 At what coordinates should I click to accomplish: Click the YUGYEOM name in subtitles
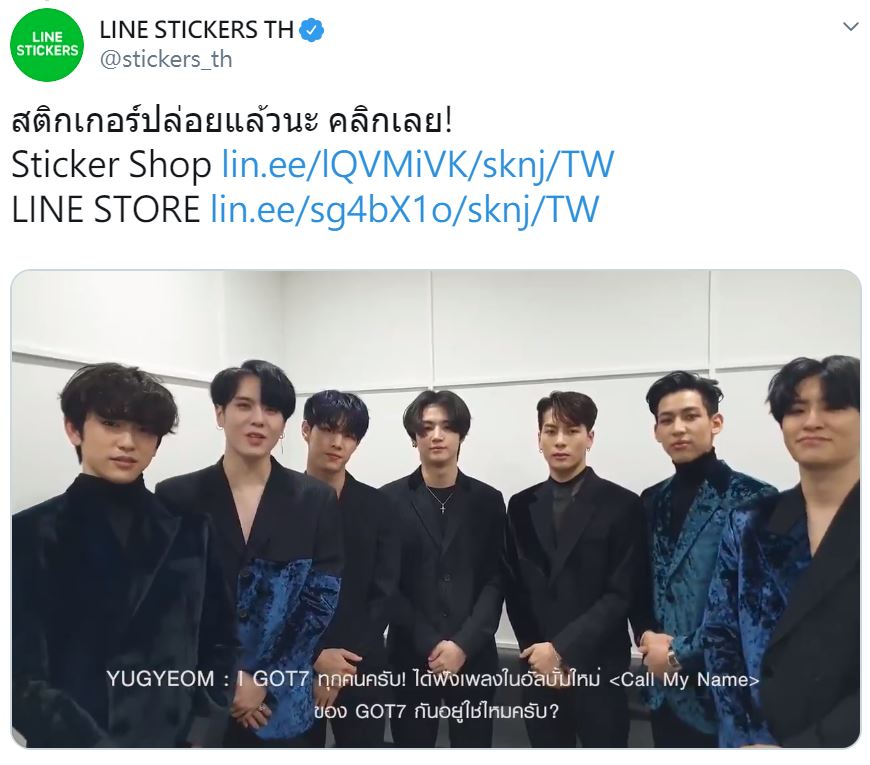(160, 679)
